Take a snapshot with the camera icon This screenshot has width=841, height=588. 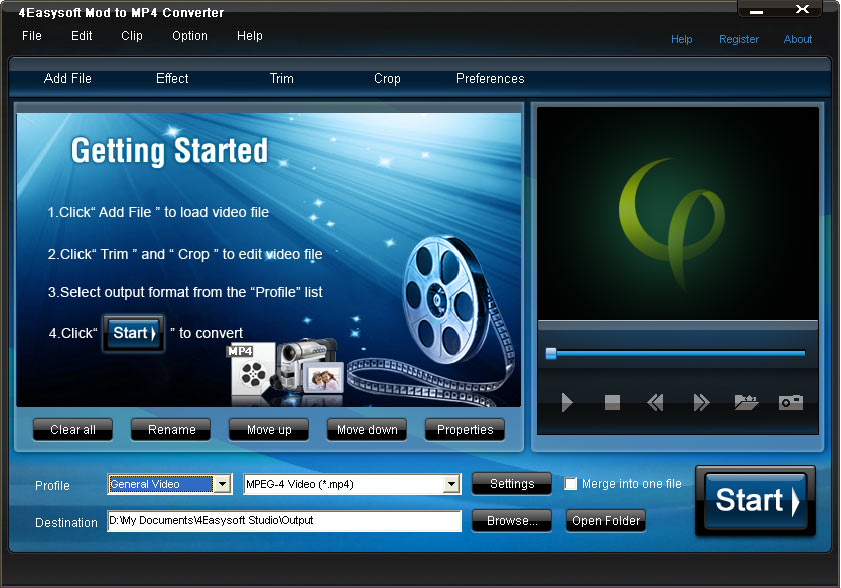pyautogui.click(x=790, y=403)
